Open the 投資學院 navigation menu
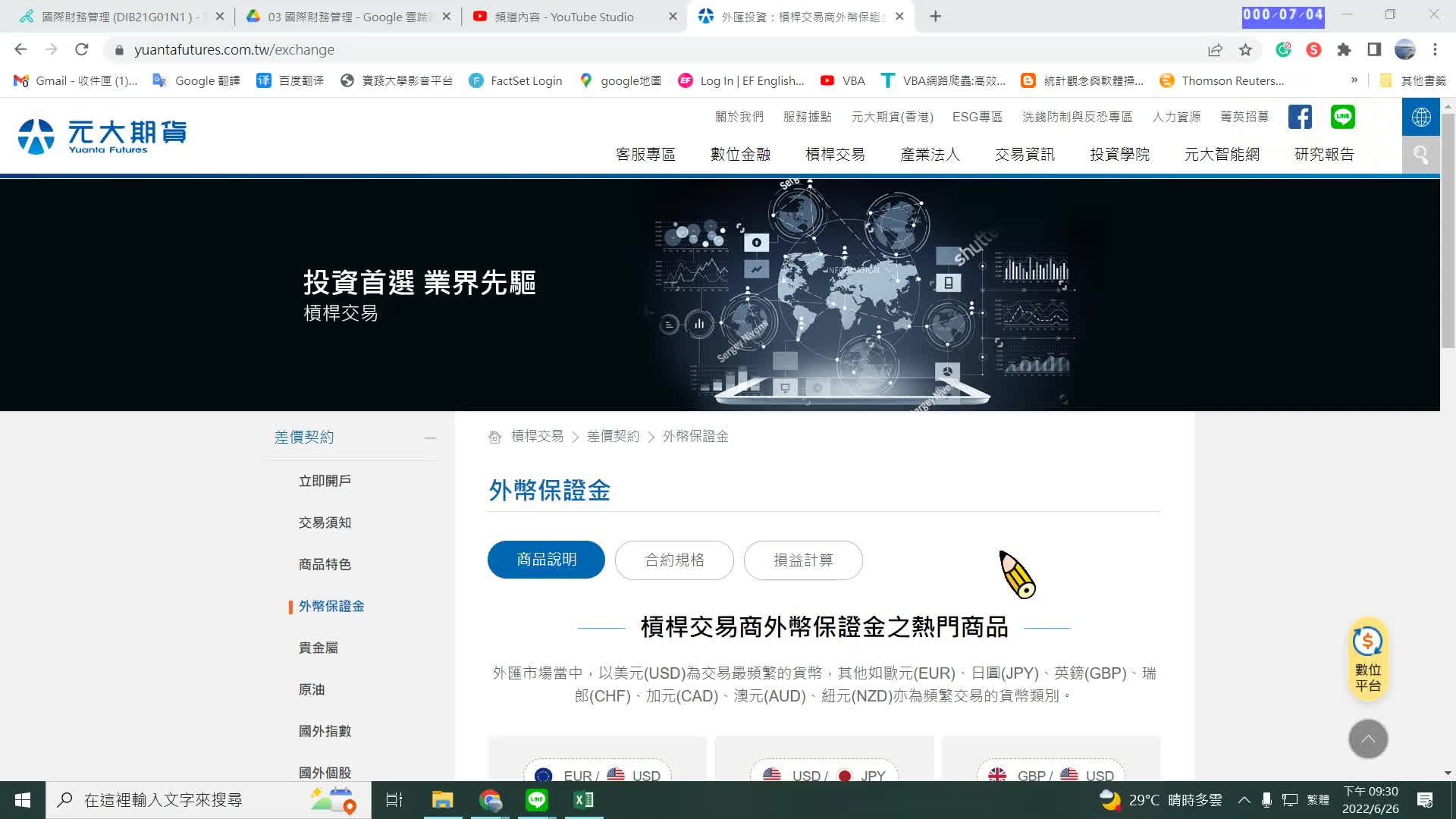Screen dimensions: 1456x819 (1119, 155)
